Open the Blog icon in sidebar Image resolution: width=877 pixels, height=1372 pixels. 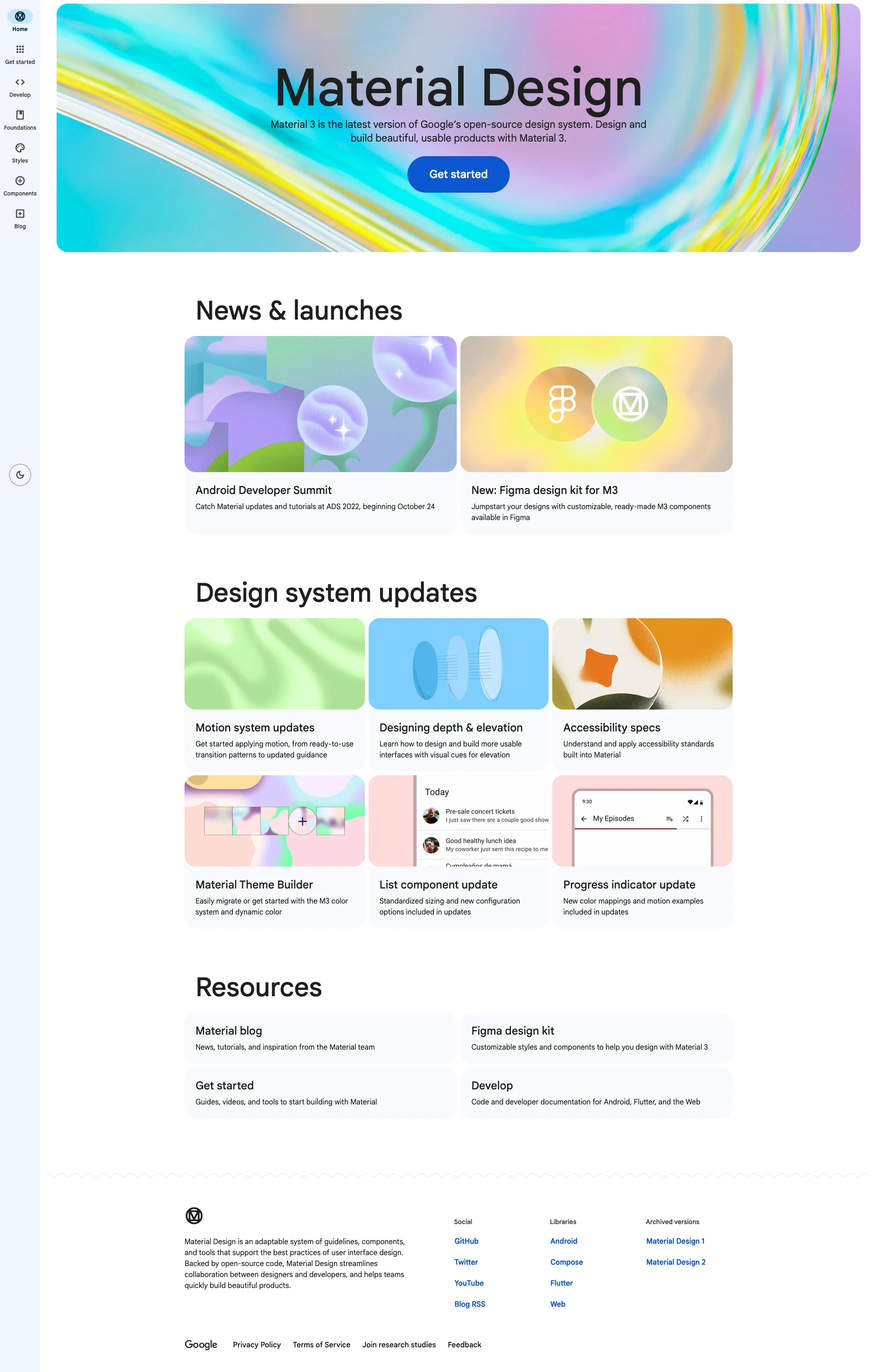20,214
